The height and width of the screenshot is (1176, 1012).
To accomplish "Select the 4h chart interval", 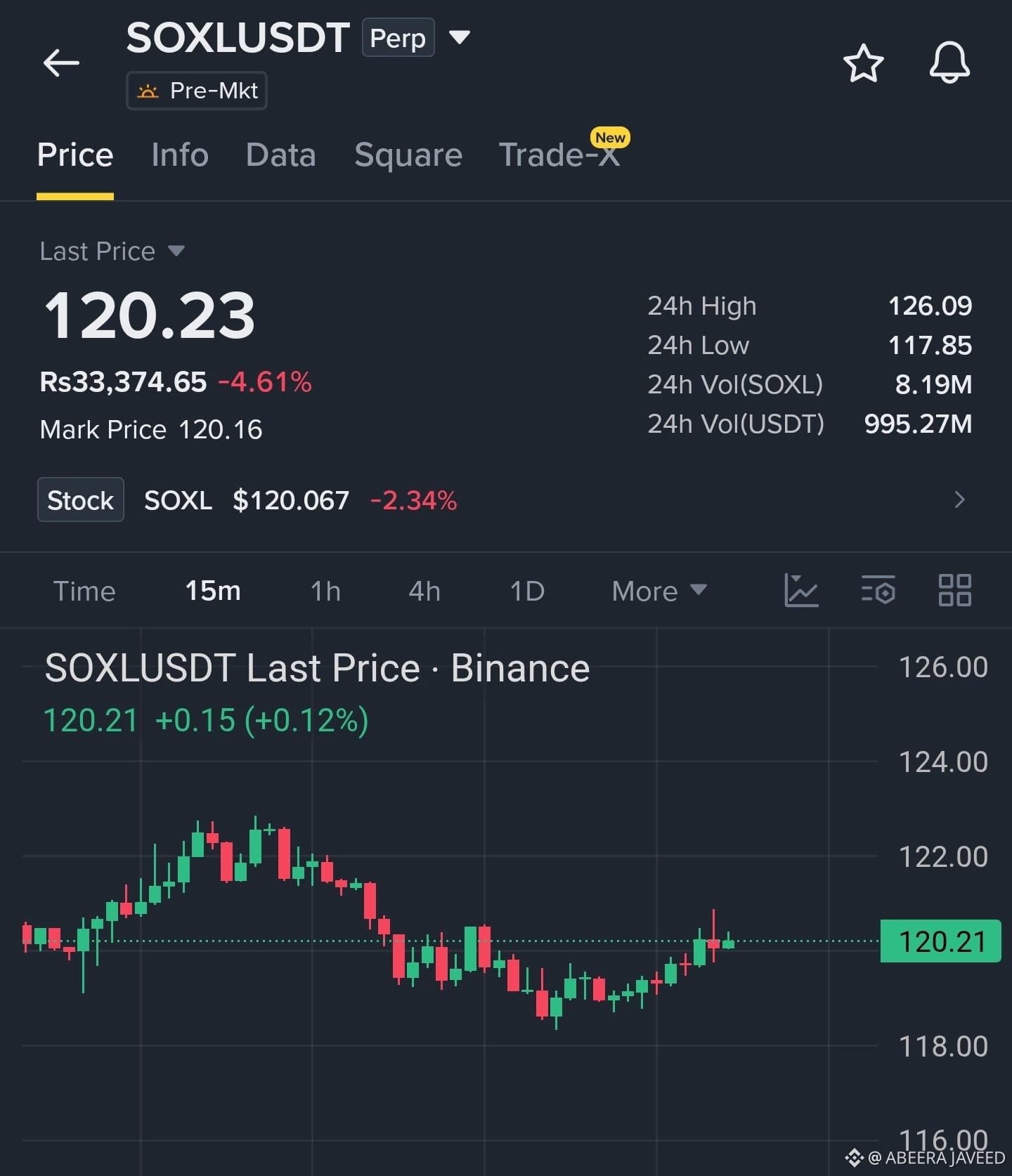I will pyautogui.click(x=424, y=591).
